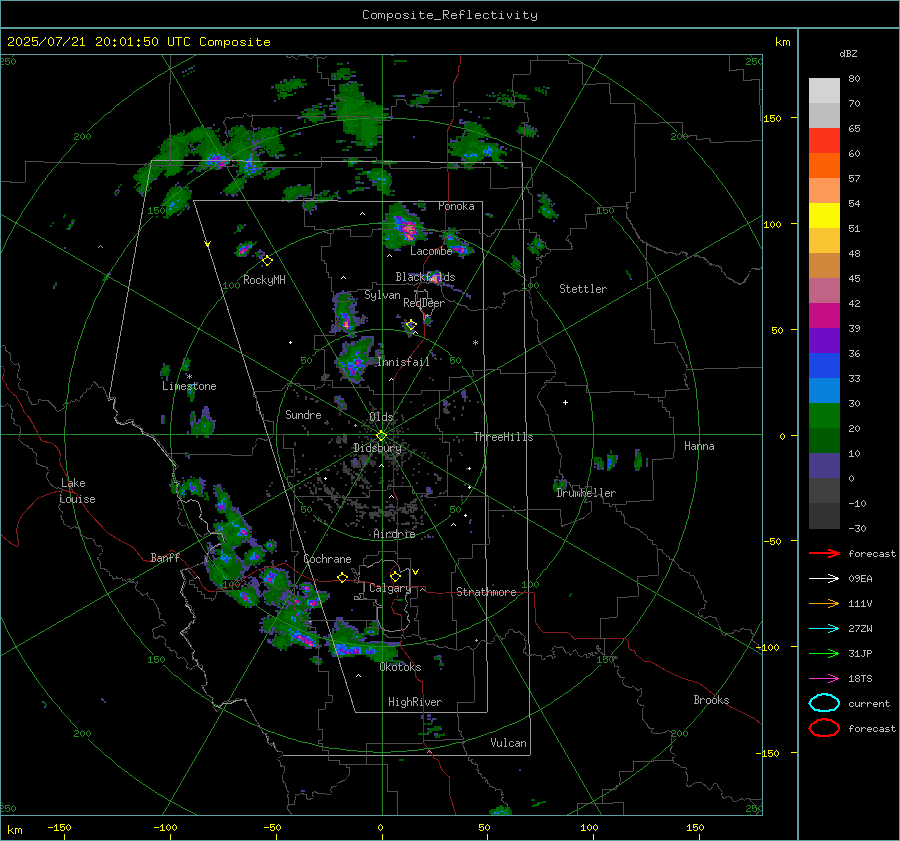Click the Composite_Reflectivity title
The width and height of the screenshot is (900, 841).
[449, 15]
